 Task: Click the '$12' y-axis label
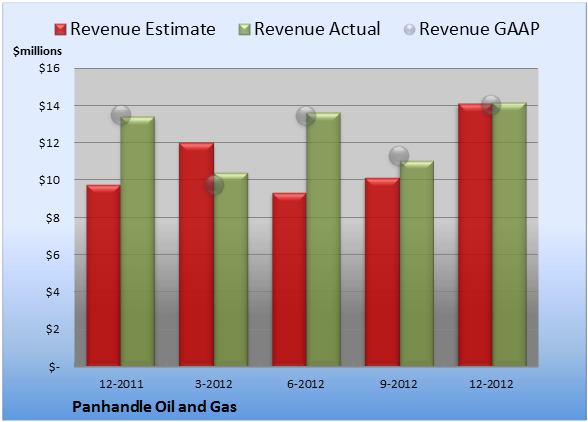(50, 143)
